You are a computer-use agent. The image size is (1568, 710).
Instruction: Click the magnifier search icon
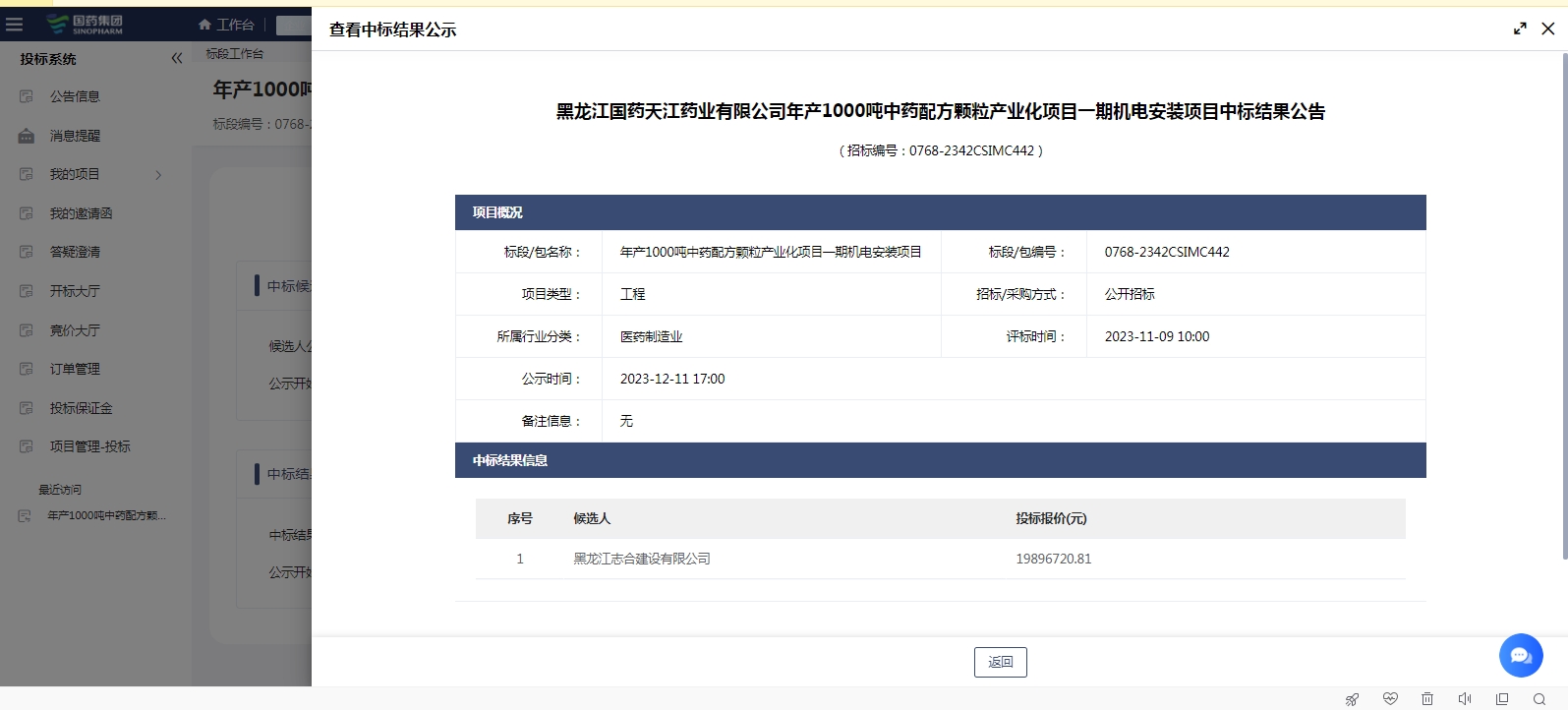pyautogui.click(x=1539, y=698)
